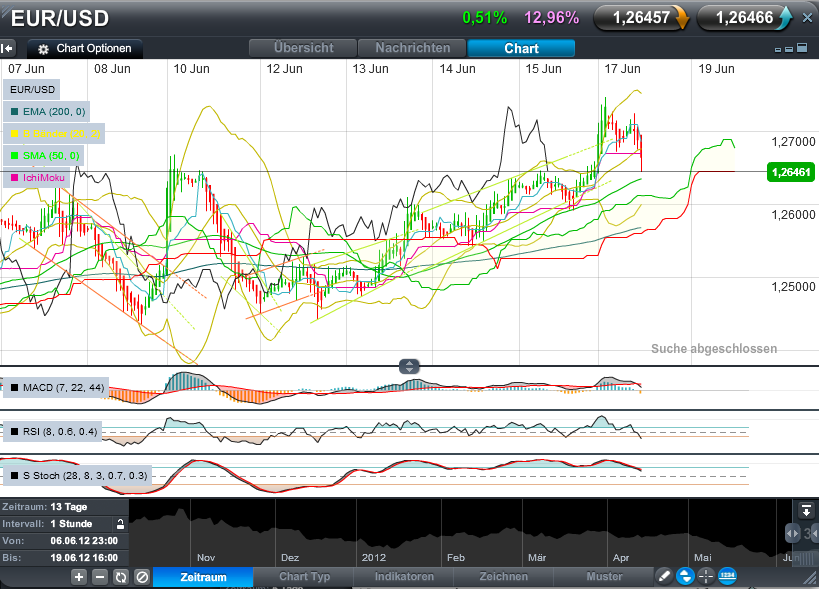Toggle the IchiMoku indicator legend
This screenshot has width=819, height=589.
[x=38, y=177]
